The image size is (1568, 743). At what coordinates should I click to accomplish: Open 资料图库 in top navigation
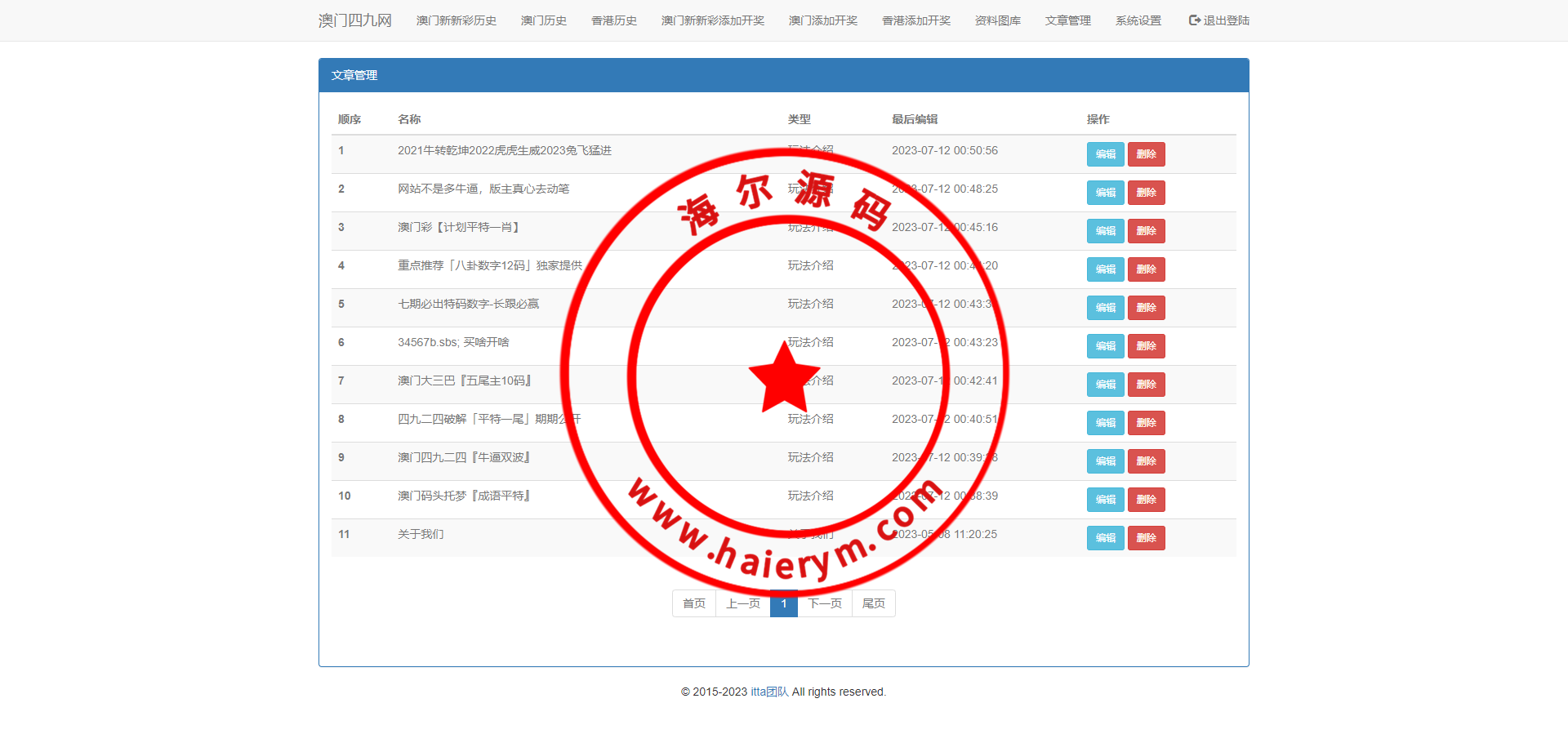pyautogui.click(x=997, y=20)
